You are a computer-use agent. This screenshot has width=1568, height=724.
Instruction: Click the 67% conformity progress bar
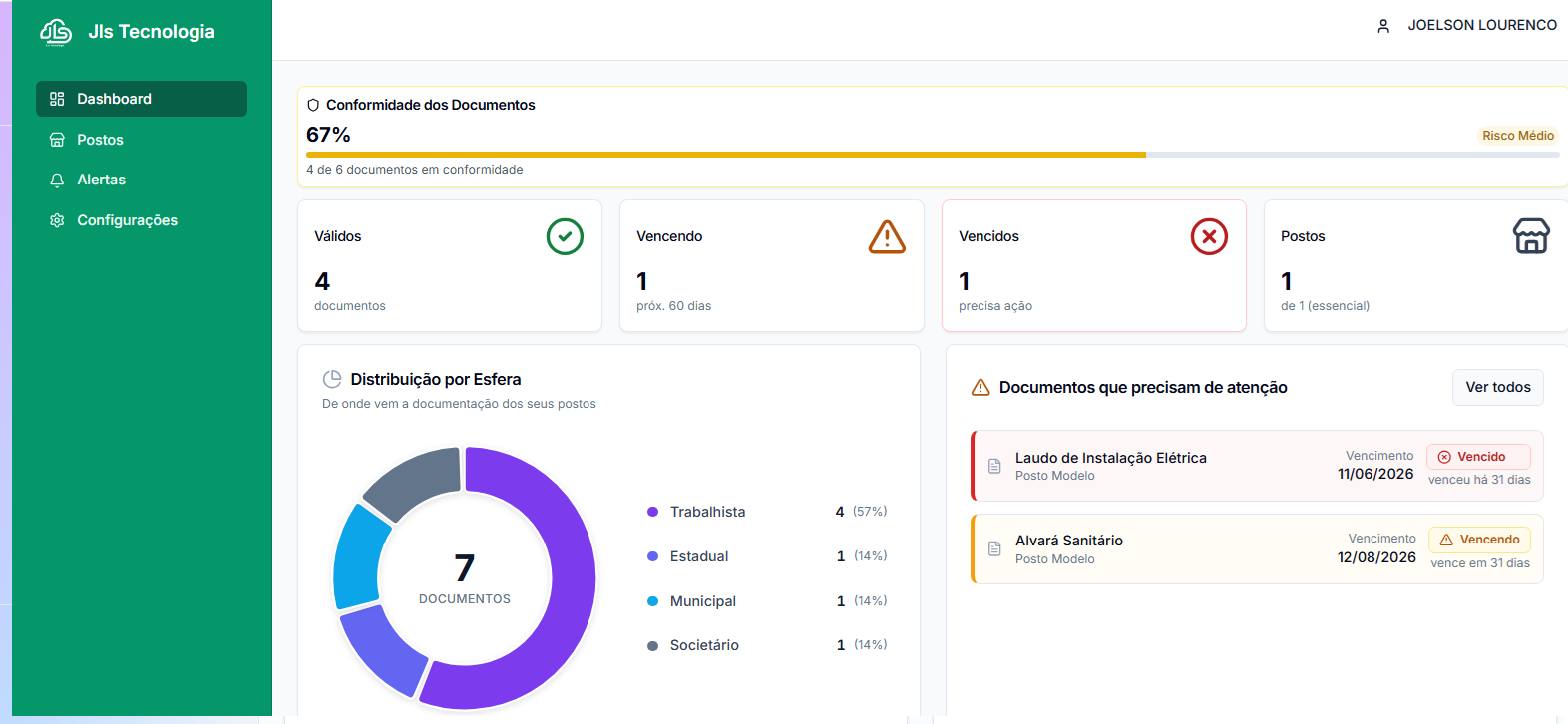933,155
